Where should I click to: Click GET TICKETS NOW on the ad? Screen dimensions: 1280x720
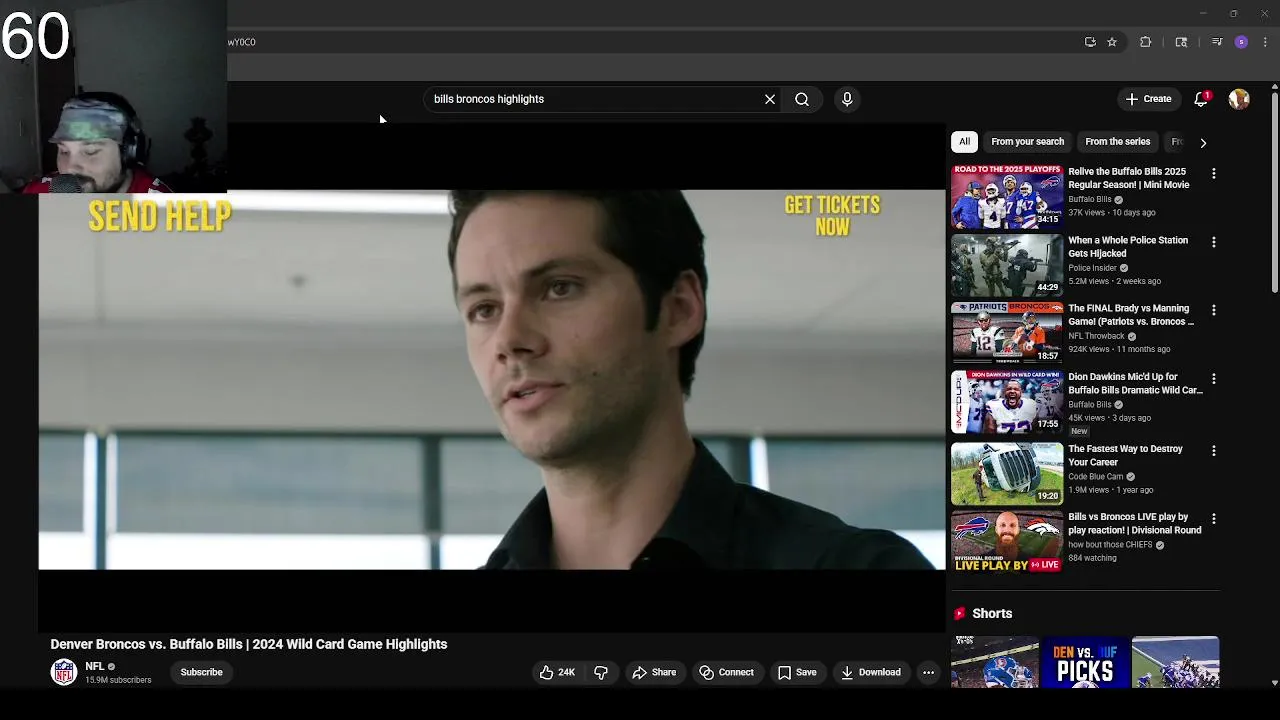click(x=832, y=216)
